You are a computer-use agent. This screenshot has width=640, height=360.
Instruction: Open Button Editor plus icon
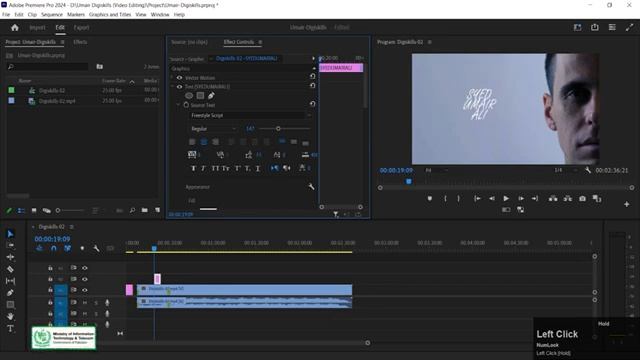[627, 204]
